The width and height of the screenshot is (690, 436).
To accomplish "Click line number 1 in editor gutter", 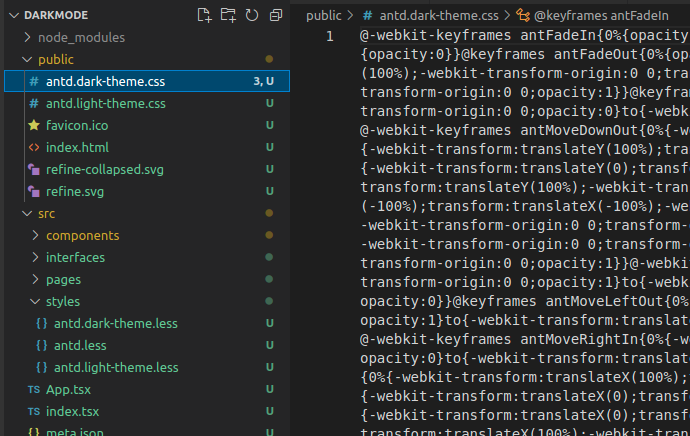I will point(330,36).
